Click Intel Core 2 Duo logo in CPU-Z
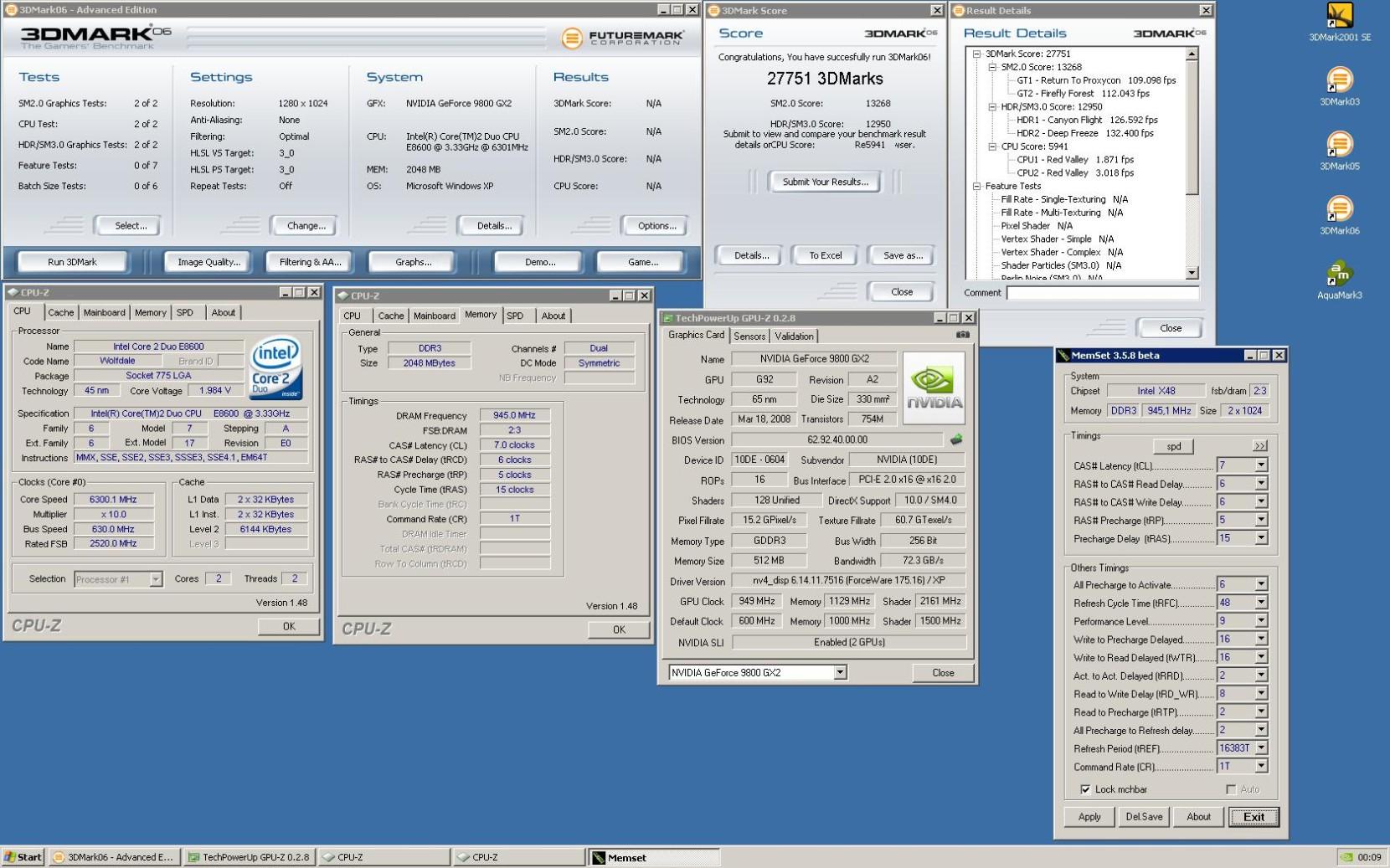The image size is (1390, 868). click(276, 368)
